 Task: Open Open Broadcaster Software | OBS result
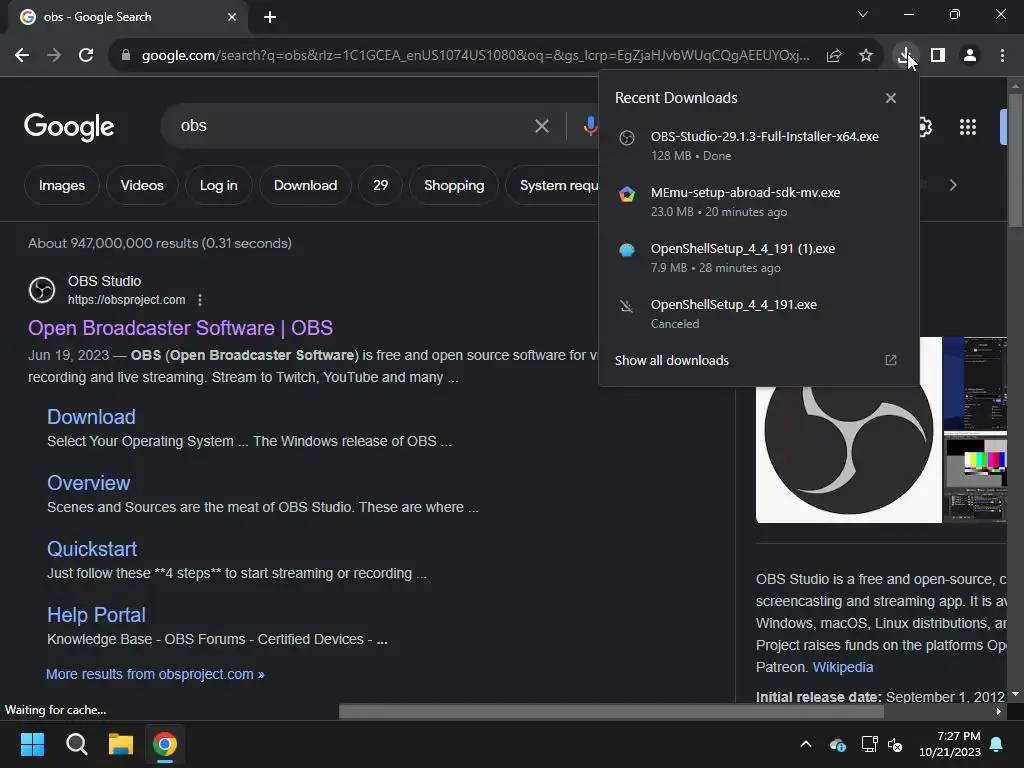tap(180, 328)
